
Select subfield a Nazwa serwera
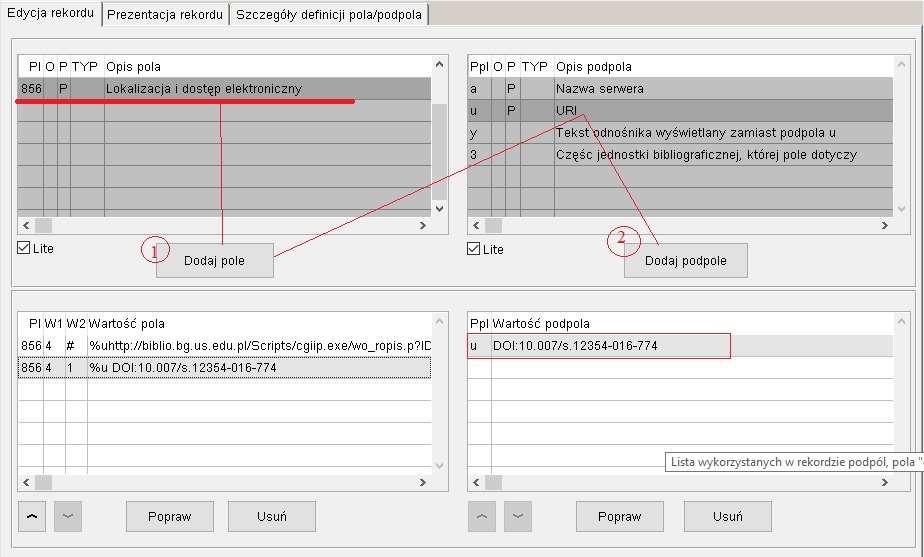[680, 88]
